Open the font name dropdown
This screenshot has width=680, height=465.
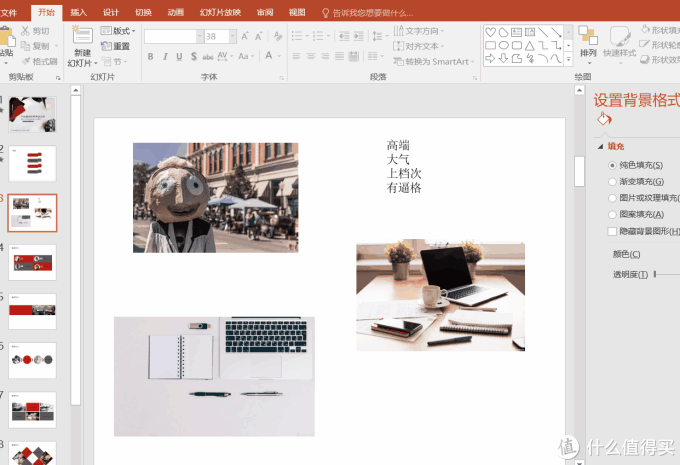(x=199, y=36)
